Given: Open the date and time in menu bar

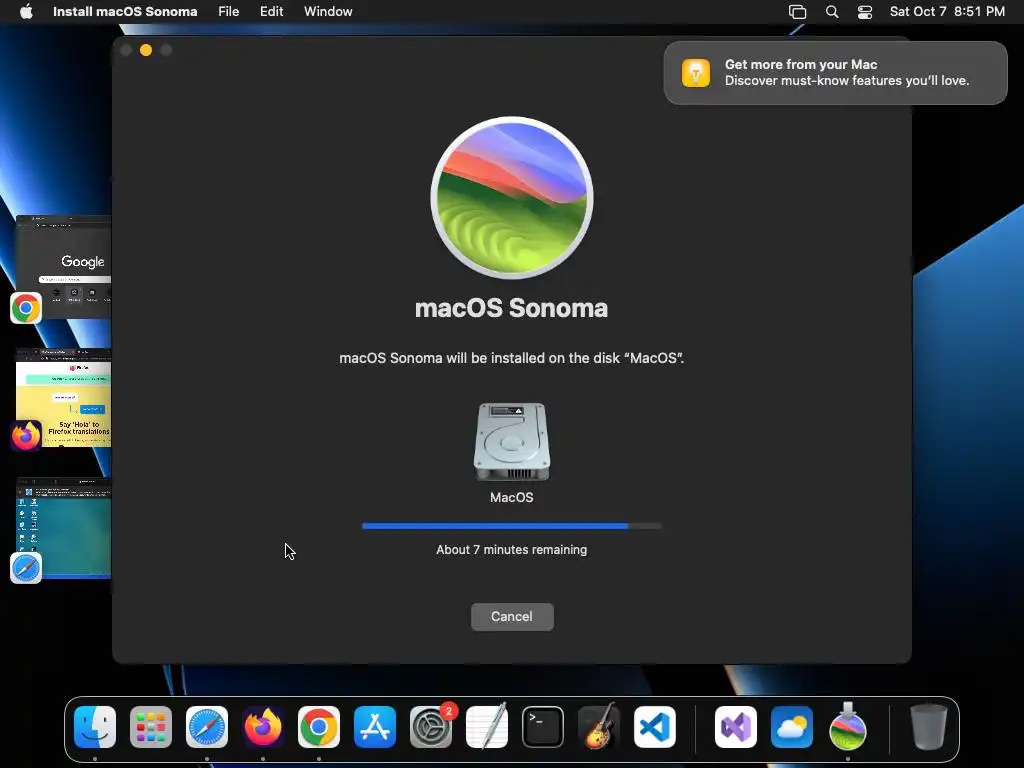Looking at the screenshot, I should [x=947, y=12].
